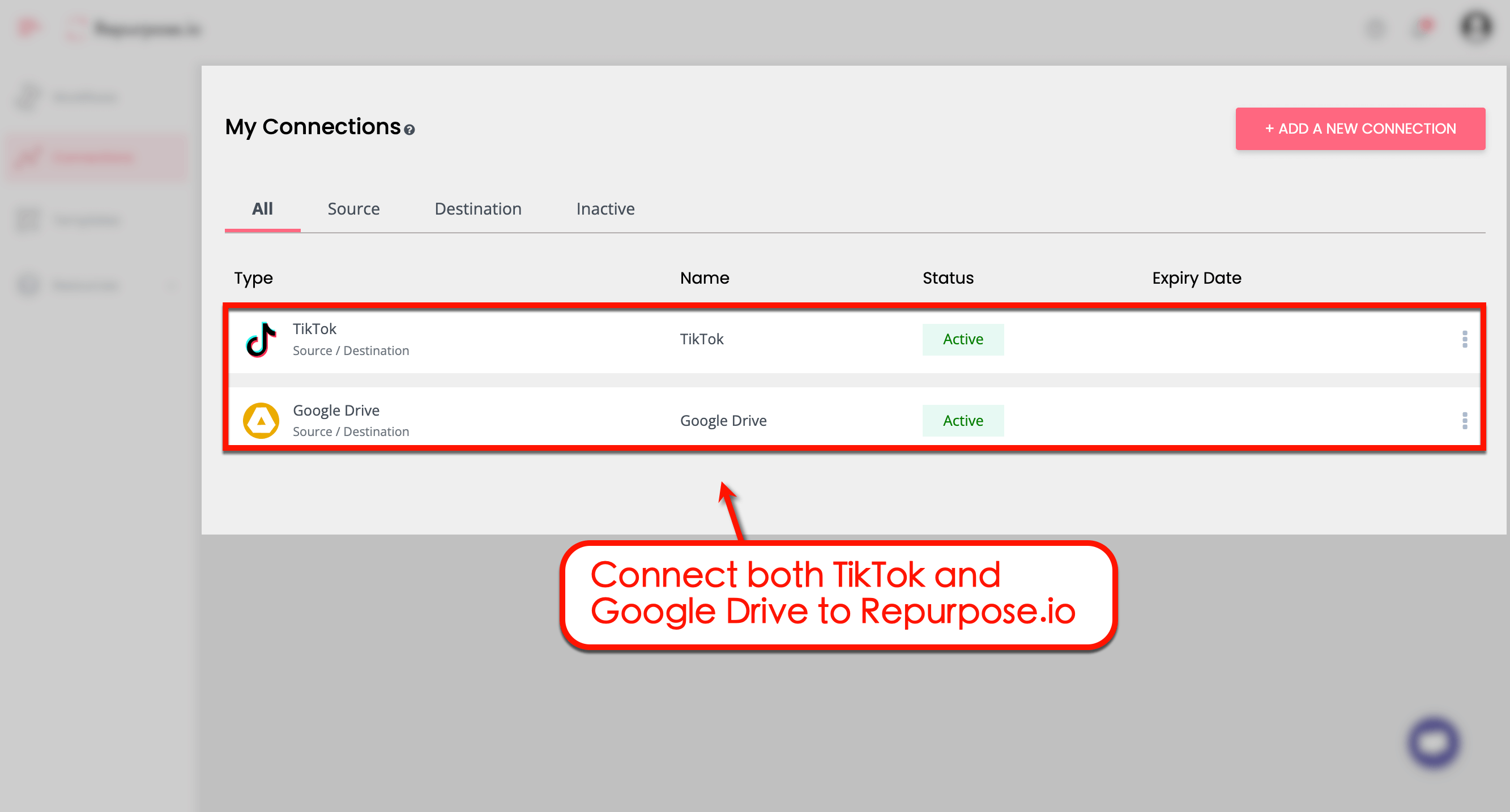The height and width of the screenshot is (812, 1510).
Task: Expand the Resources sidebar section chevron
Action: pyautogui.click(x=170, y=285)
